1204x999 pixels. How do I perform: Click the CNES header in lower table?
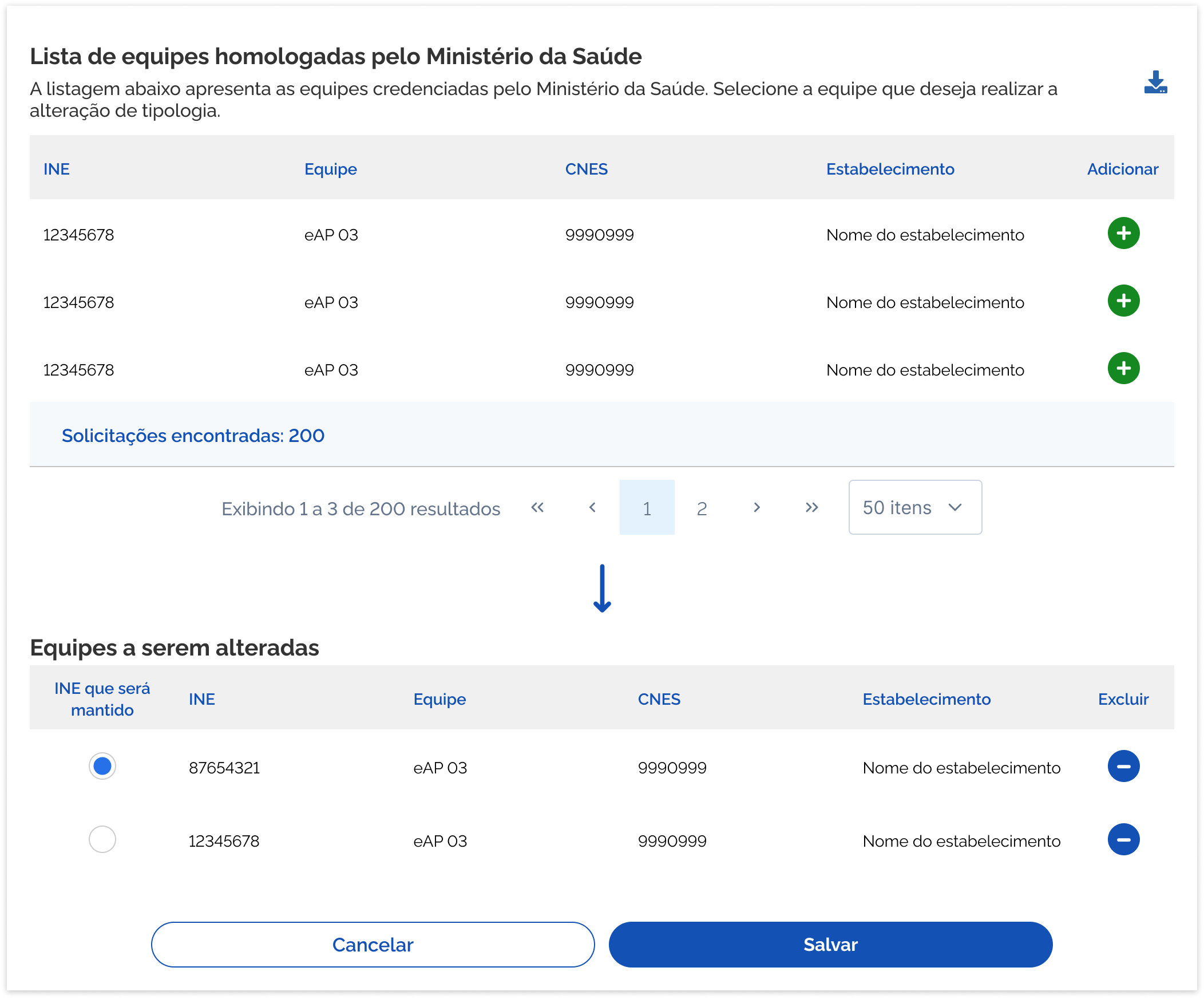tap(659, 699)
